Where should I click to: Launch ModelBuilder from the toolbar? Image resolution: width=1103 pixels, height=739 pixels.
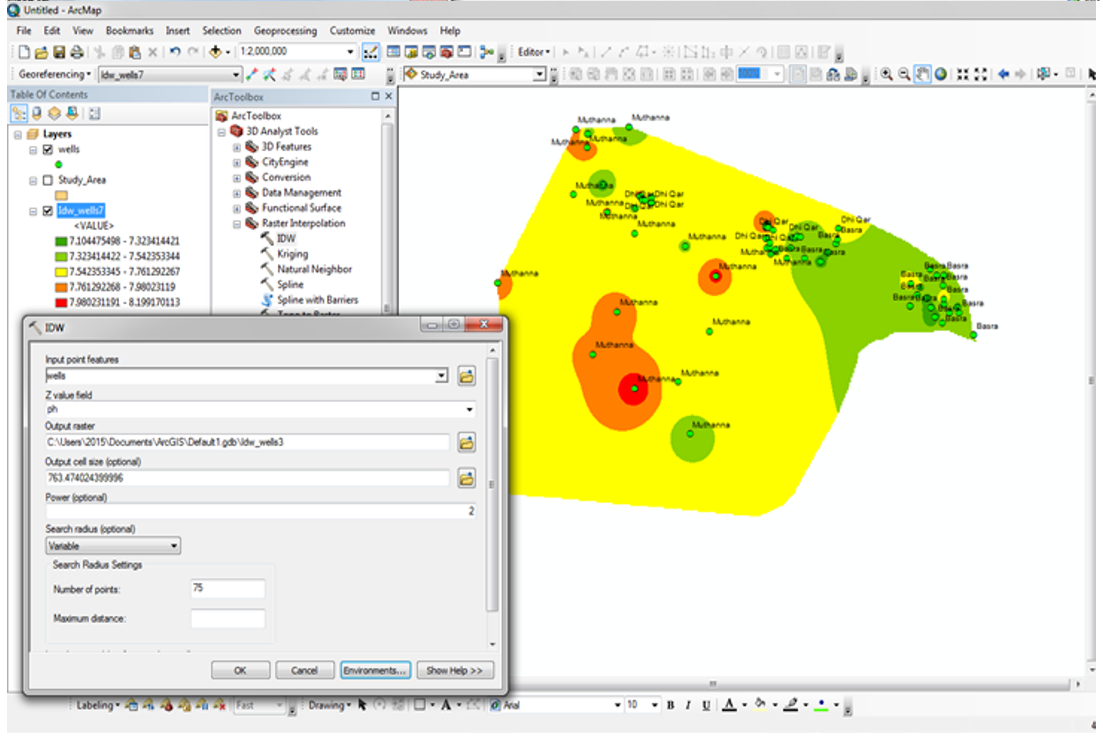point(486,52)
